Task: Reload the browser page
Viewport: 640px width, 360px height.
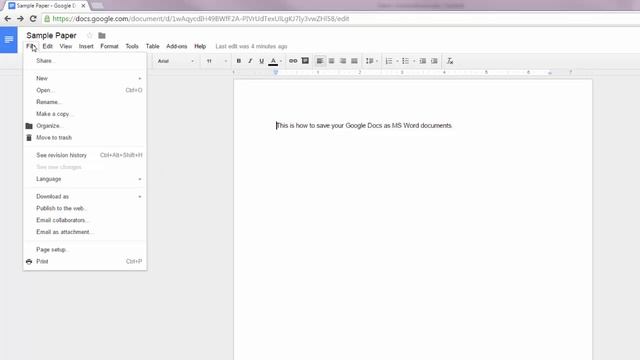Action: 33,18
